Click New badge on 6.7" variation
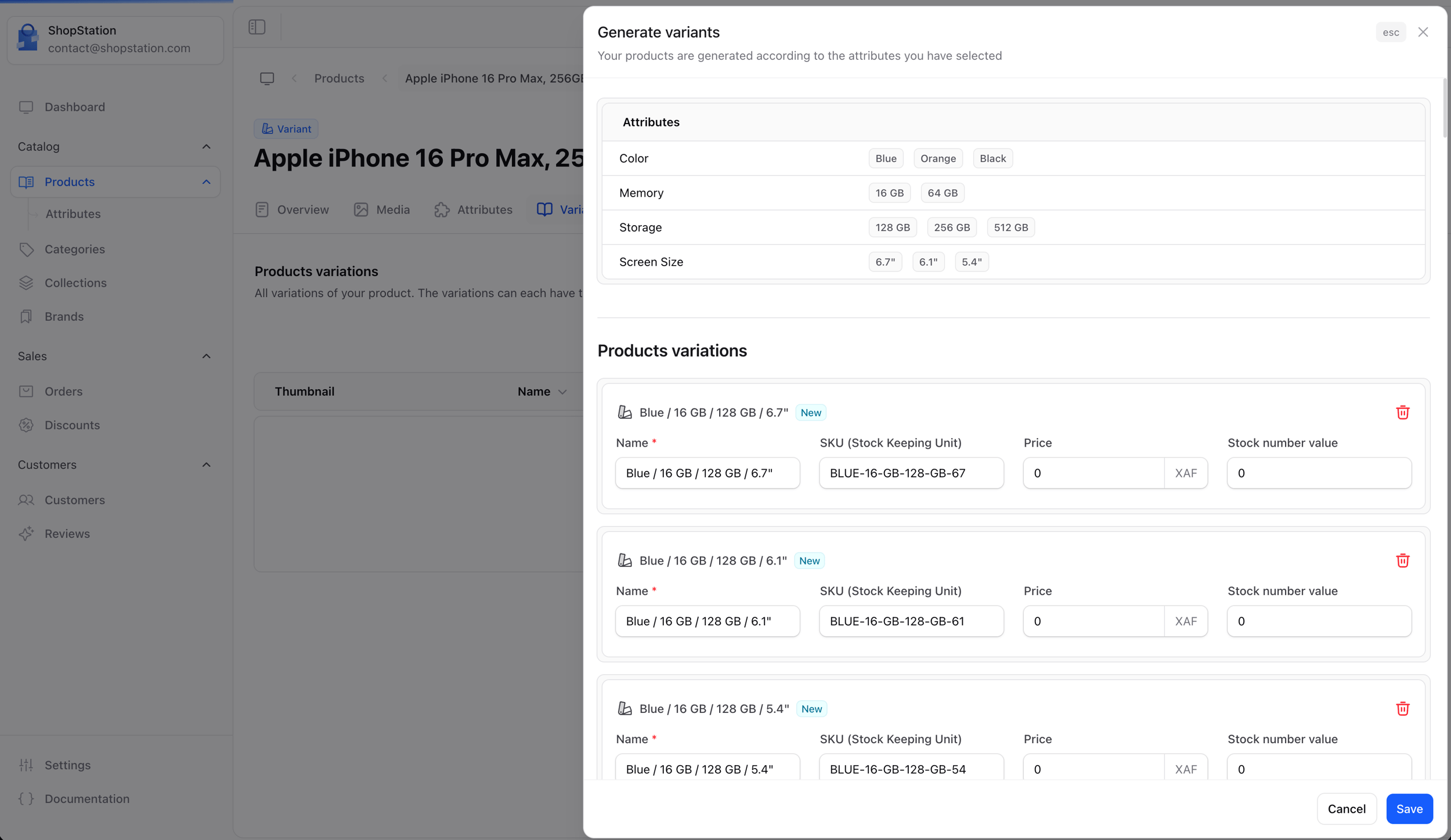 point(811,412)
